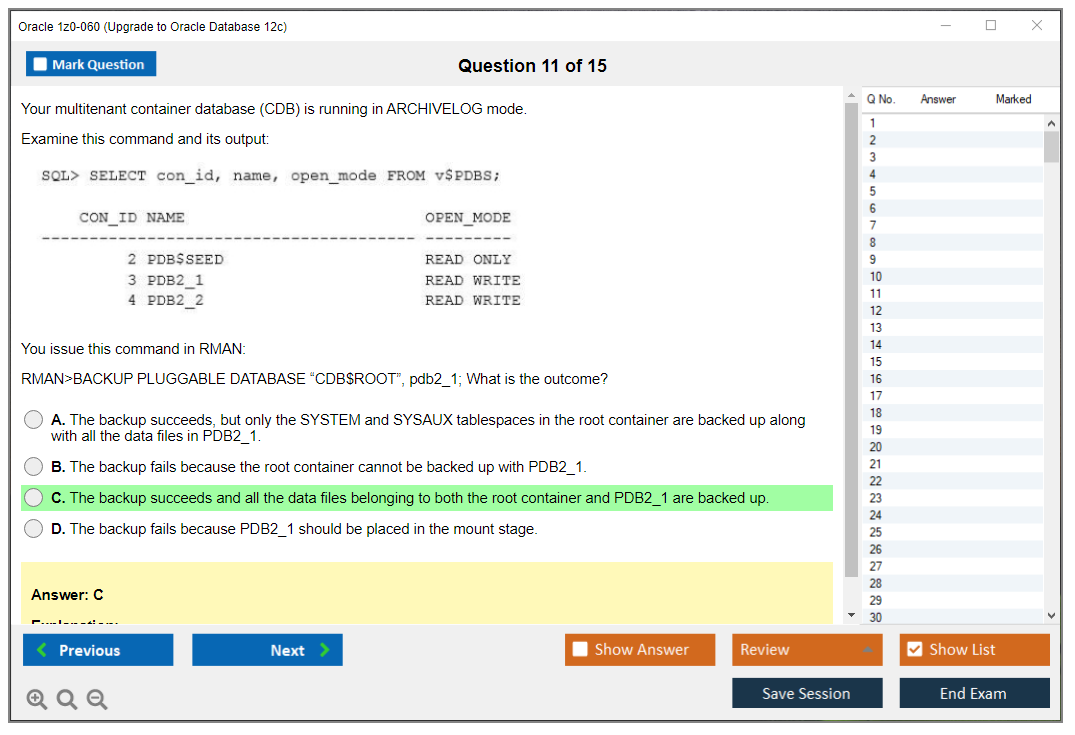This screenshot has width=1075, height=735.
Task: Zoom in using the magnifier-plus icon
Action: [x=36, y=699]
